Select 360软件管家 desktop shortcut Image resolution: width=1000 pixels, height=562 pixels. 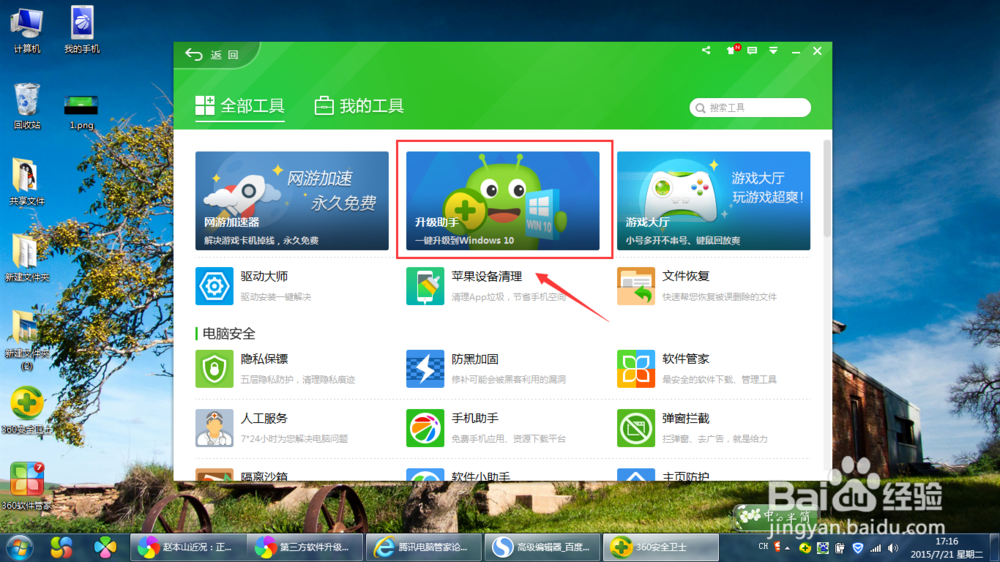[27, 486]
